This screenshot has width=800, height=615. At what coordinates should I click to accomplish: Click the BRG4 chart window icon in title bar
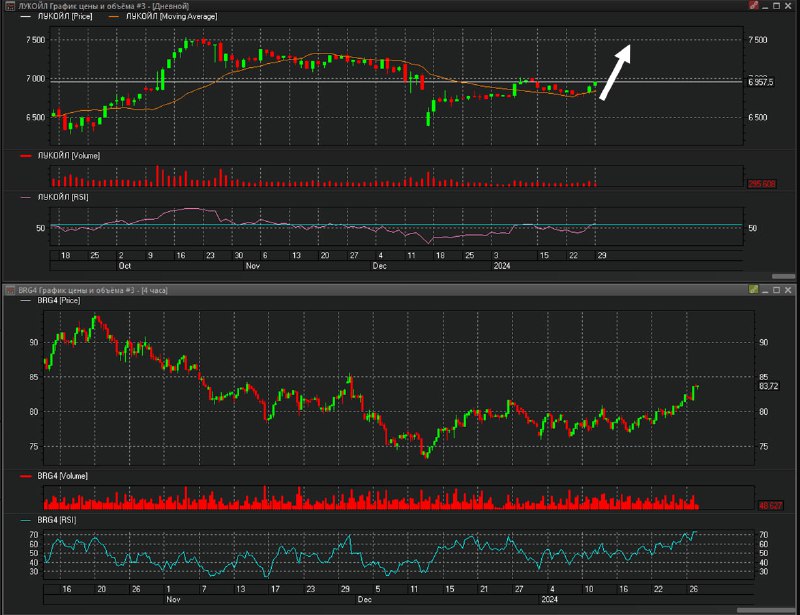10,290
